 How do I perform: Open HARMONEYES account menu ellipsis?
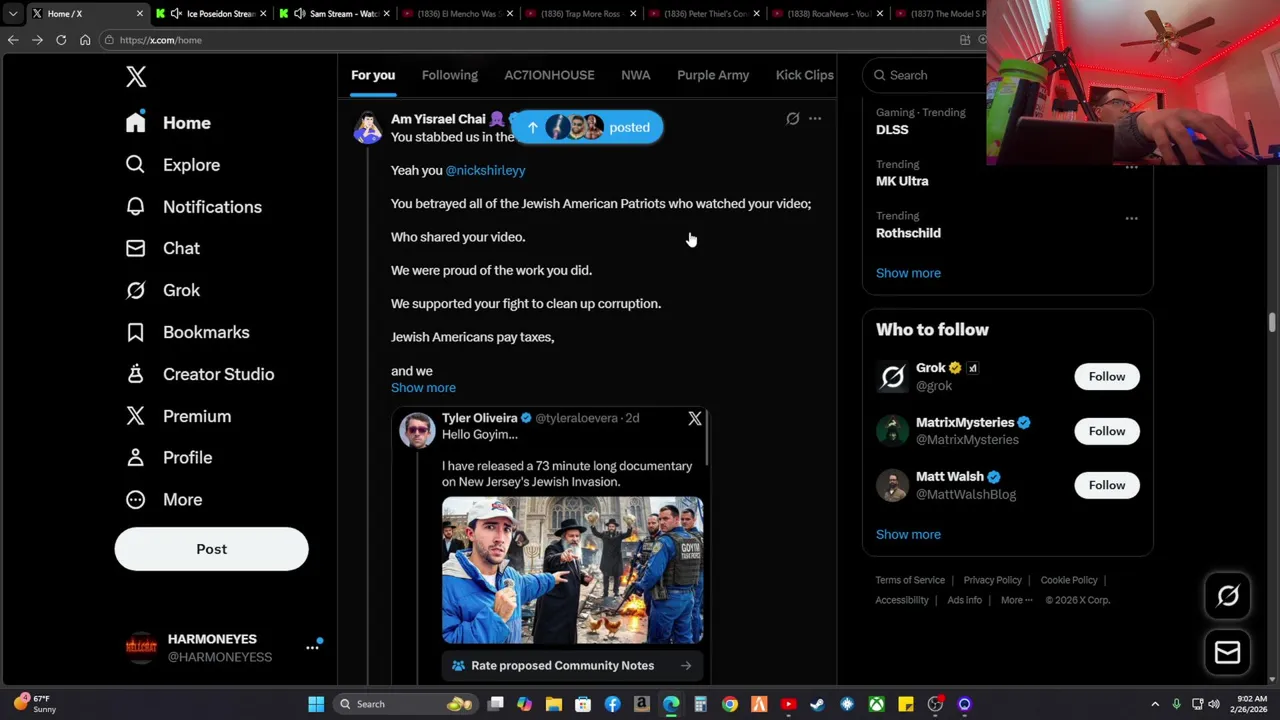[312, 648]
